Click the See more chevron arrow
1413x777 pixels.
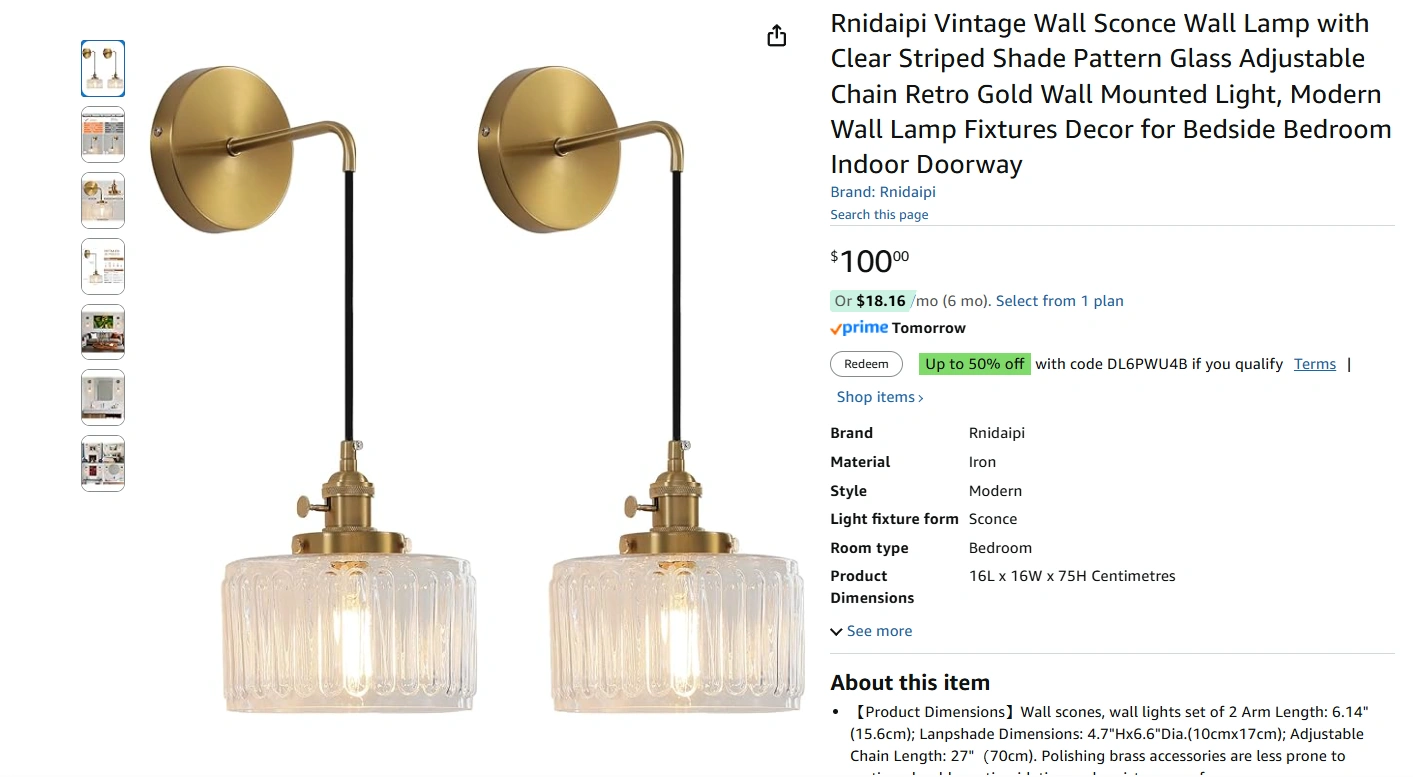[x=836, y=632]
